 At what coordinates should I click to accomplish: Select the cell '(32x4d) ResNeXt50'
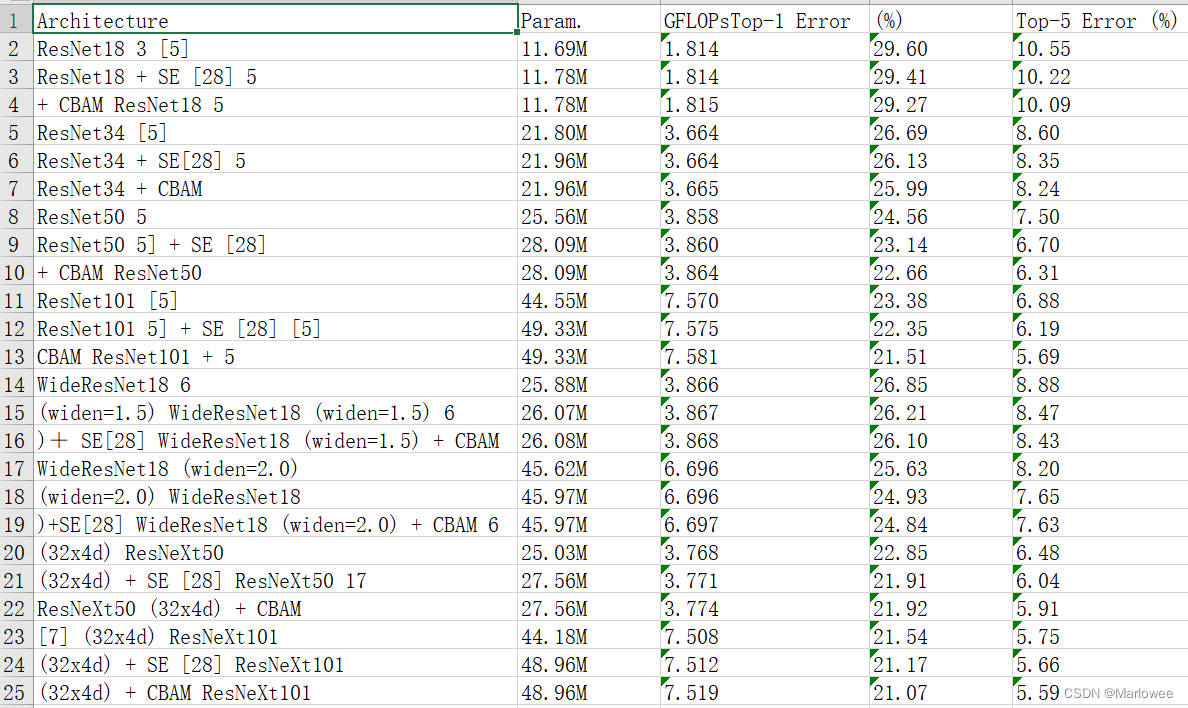coord(276,553)
